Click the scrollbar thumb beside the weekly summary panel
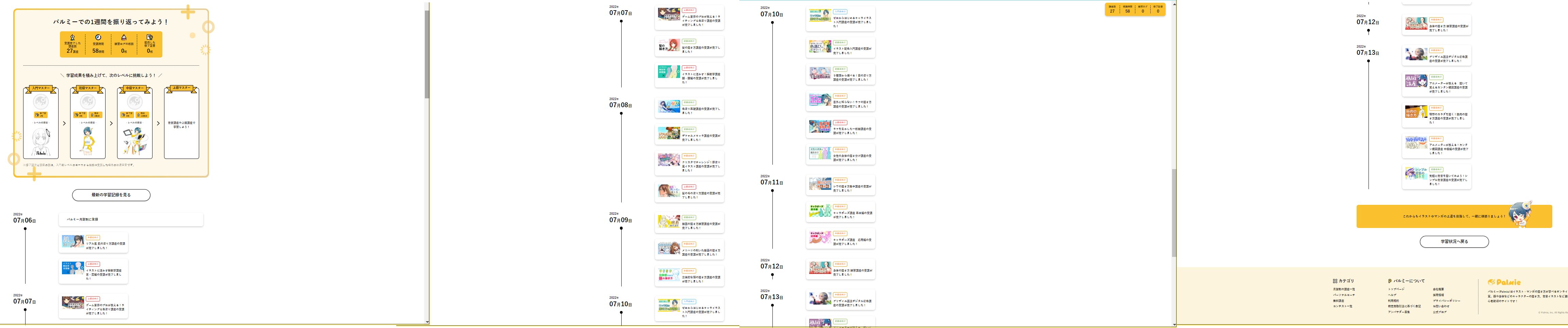 coord(427,55)
